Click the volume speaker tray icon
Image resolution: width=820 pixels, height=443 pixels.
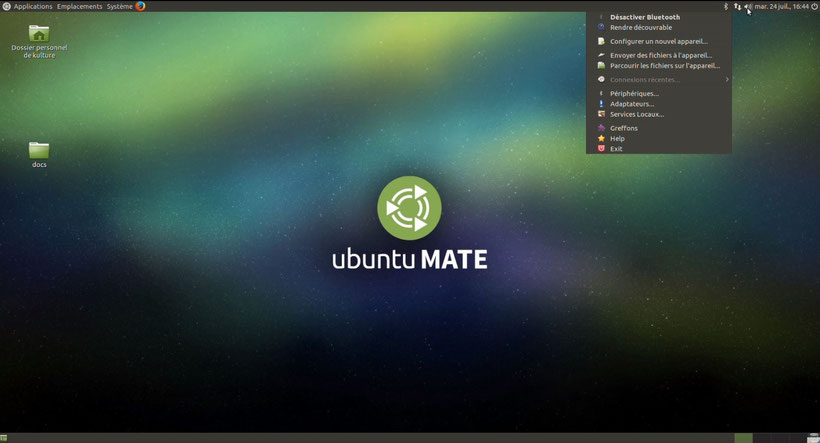748,6
